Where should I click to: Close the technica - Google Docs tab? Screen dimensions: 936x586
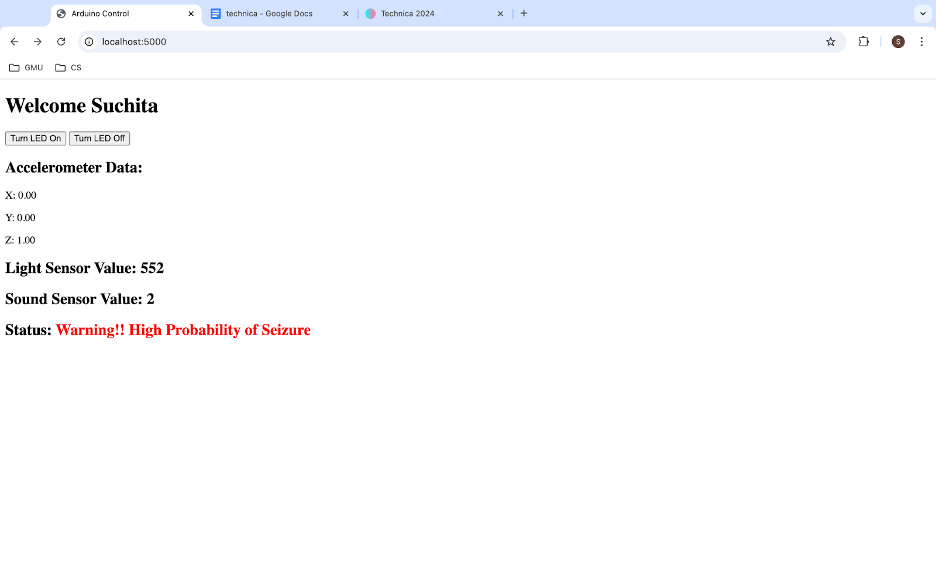pyautogui.click(x=346, y=14)
